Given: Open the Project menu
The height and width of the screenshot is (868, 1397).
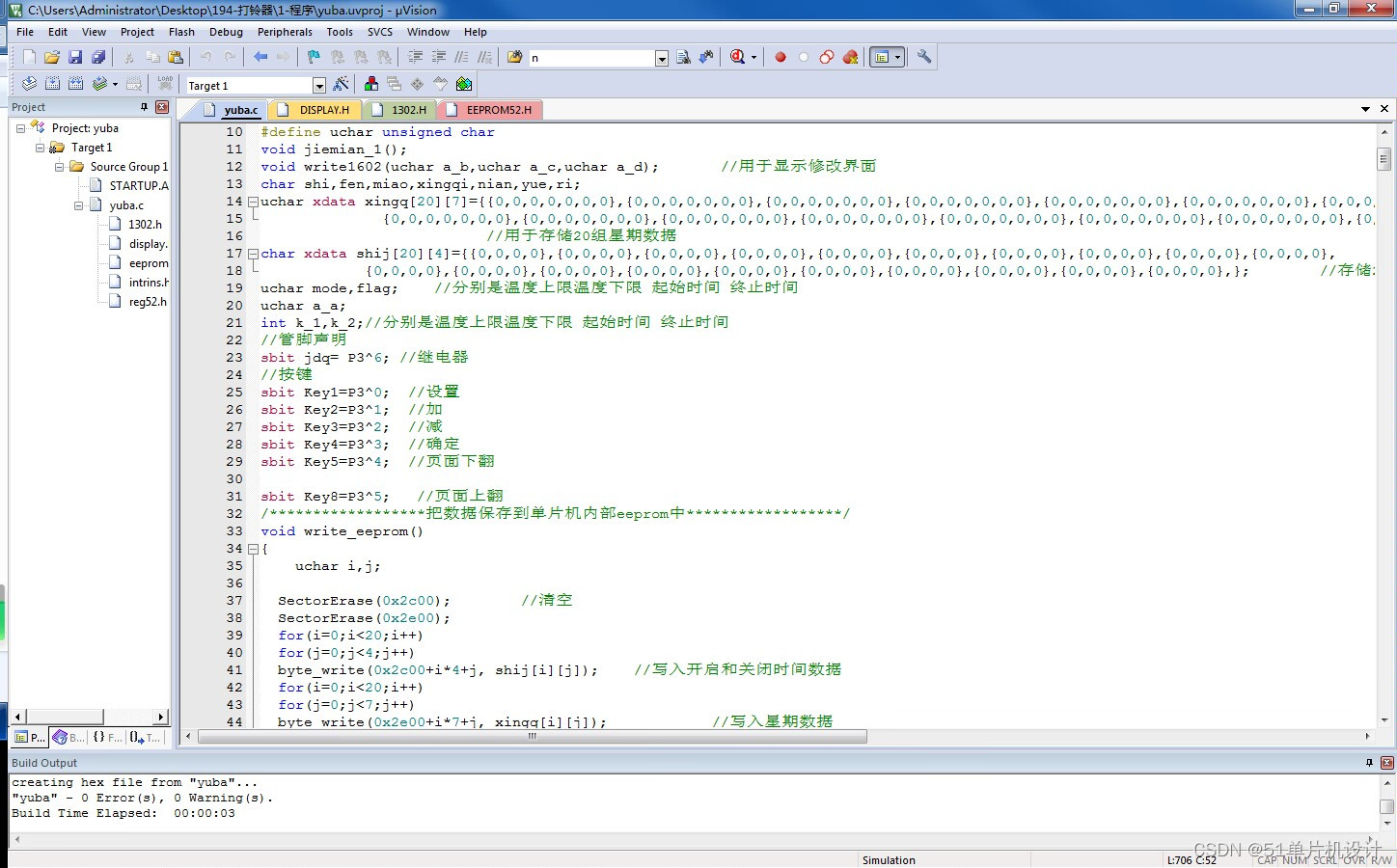Looking at the screenshot, I should tap(137, 32).
